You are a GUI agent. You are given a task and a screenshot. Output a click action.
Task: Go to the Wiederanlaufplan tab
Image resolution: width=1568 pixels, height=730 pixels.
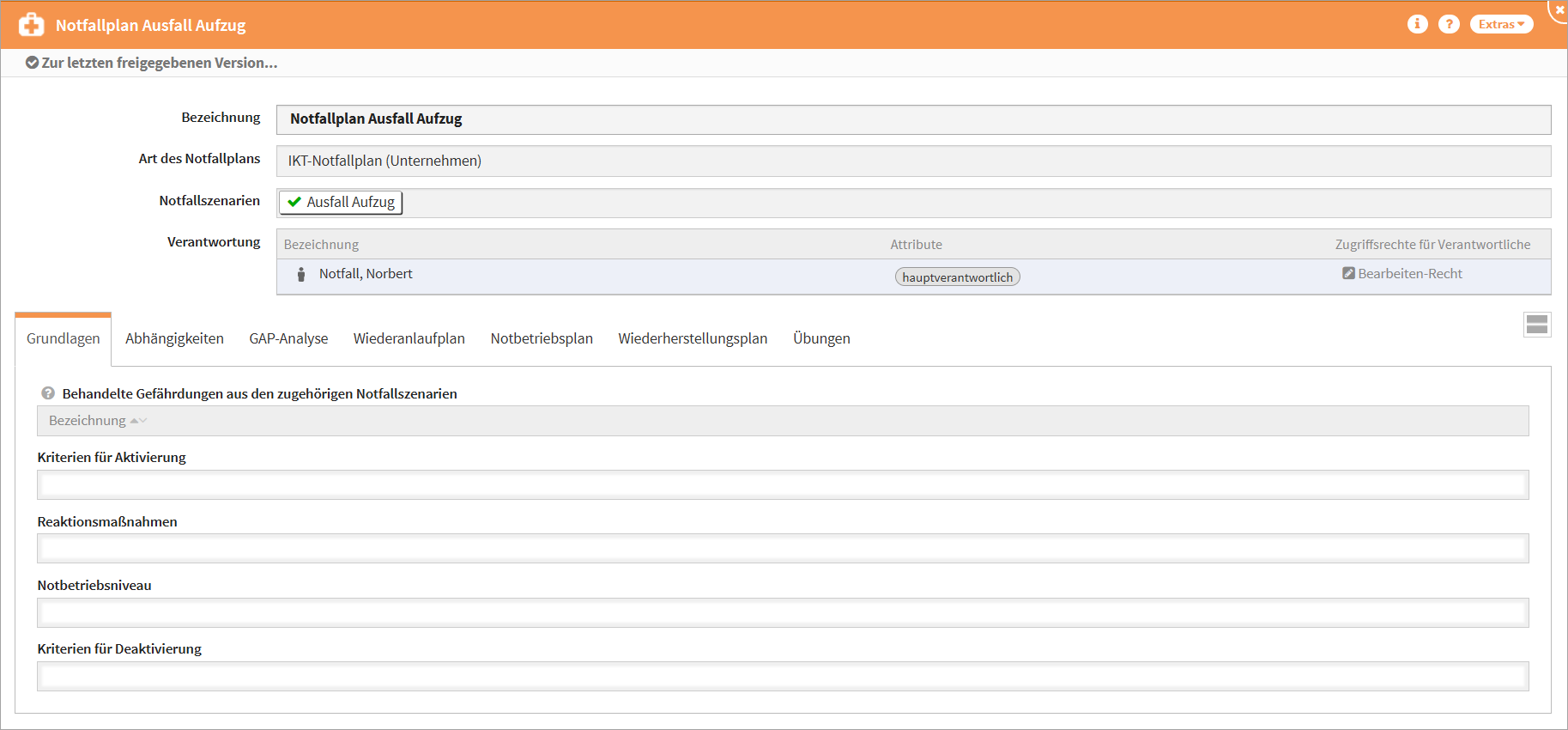pyautogui.click(x=409, y=338)
